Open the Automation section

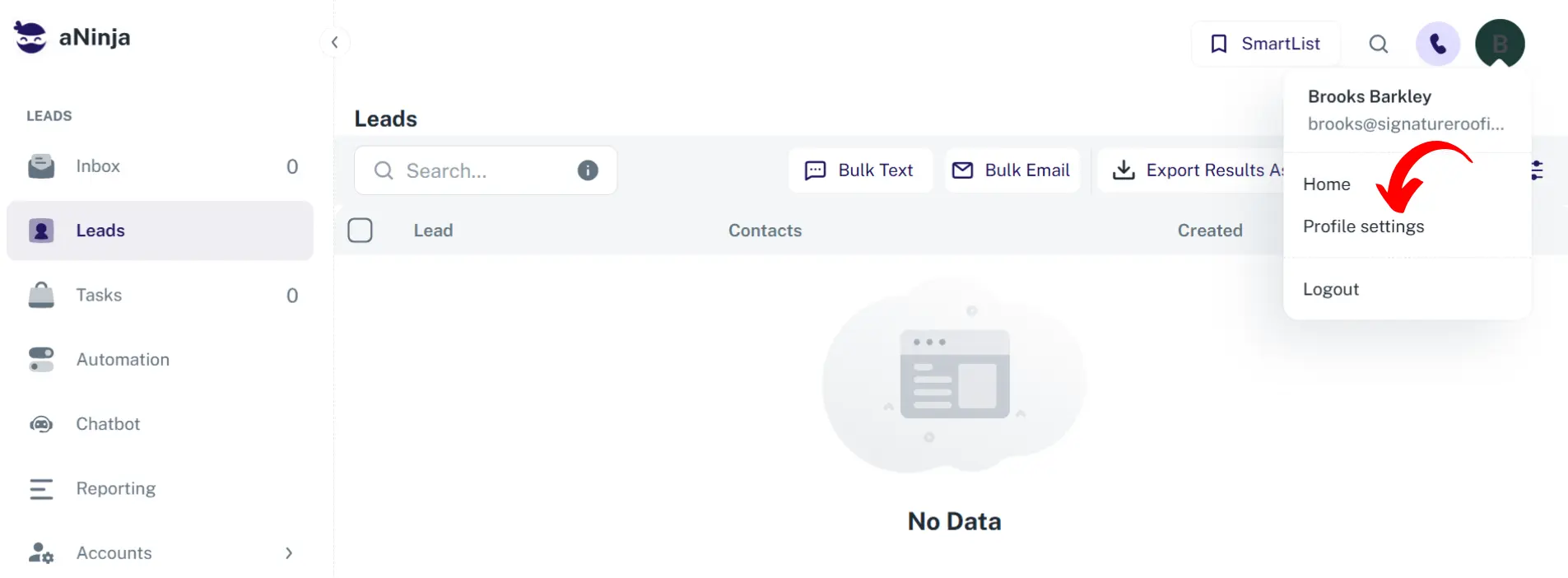123,360
